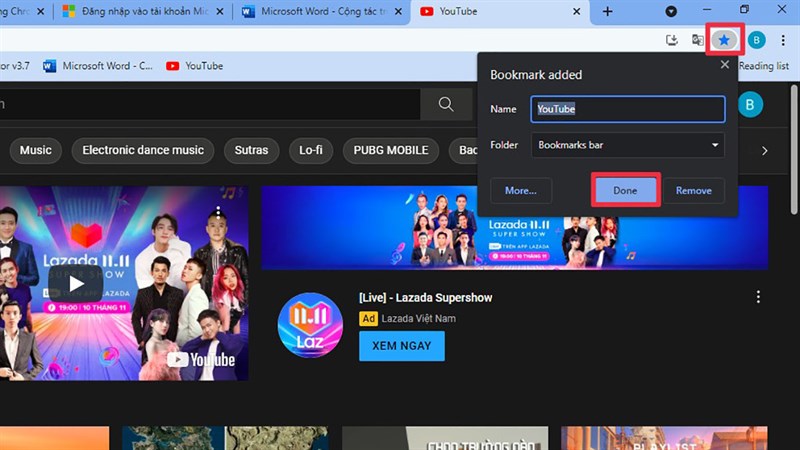Click the Lazada Việt Nam advertiser name
The width and height of the screenshot is (800, 450).
[418, 318]
